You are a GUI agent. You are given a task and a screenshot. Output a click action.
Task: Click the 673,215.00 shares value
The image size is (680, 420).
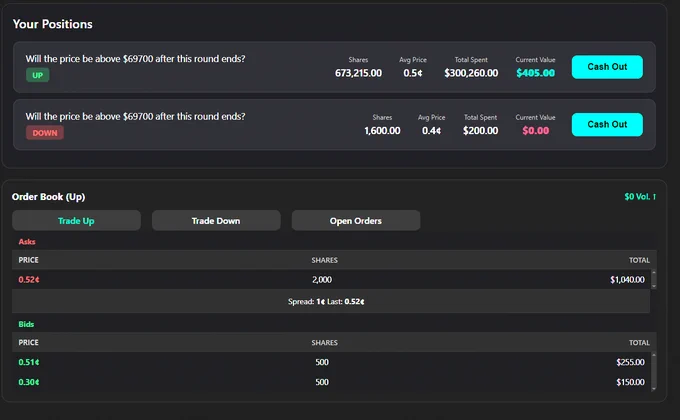[358, 73]
